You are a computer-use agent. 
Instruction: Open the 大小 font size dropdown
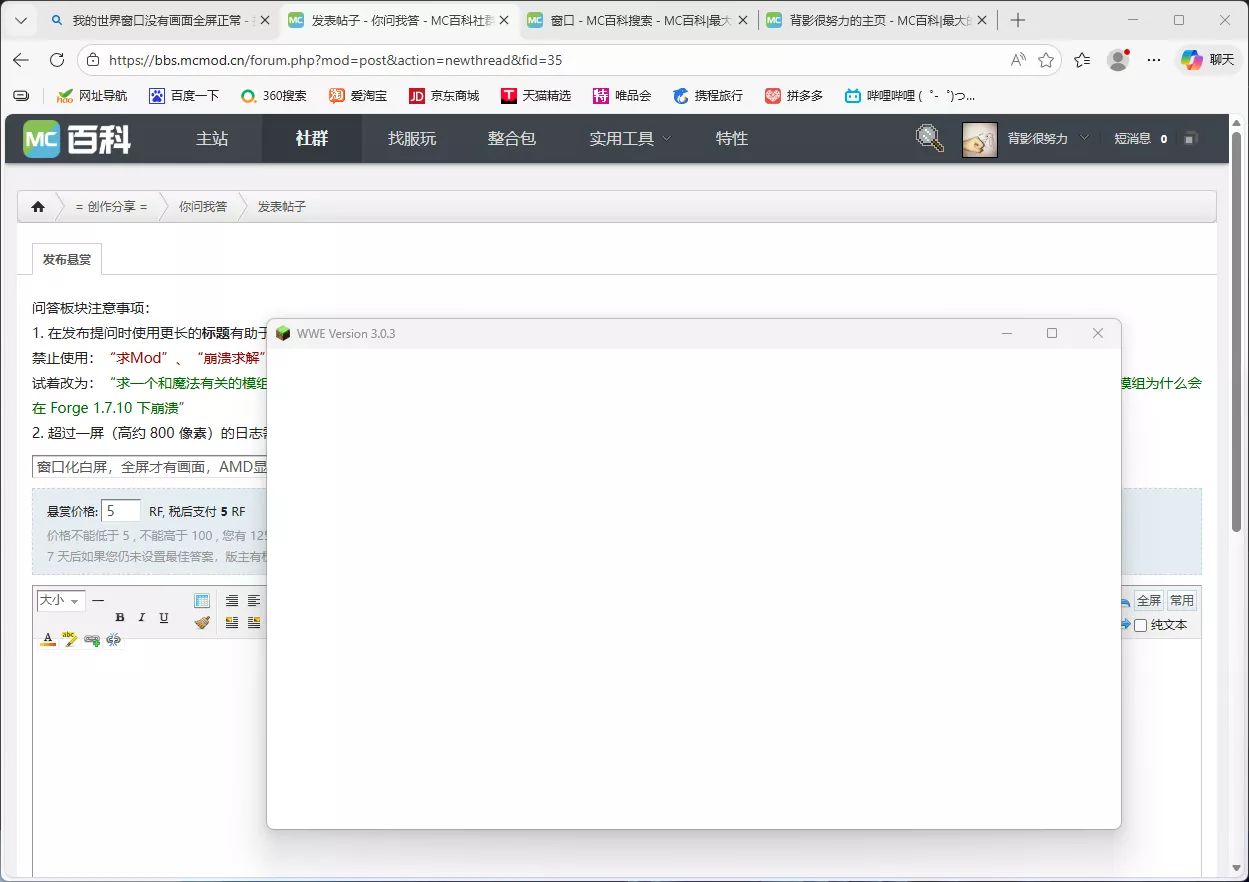click(58, 600)
